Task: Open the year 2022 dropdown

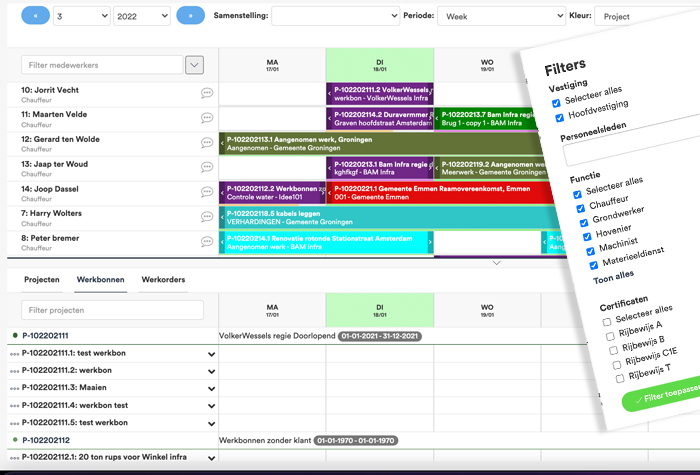Action: click(x=141, y=16)
